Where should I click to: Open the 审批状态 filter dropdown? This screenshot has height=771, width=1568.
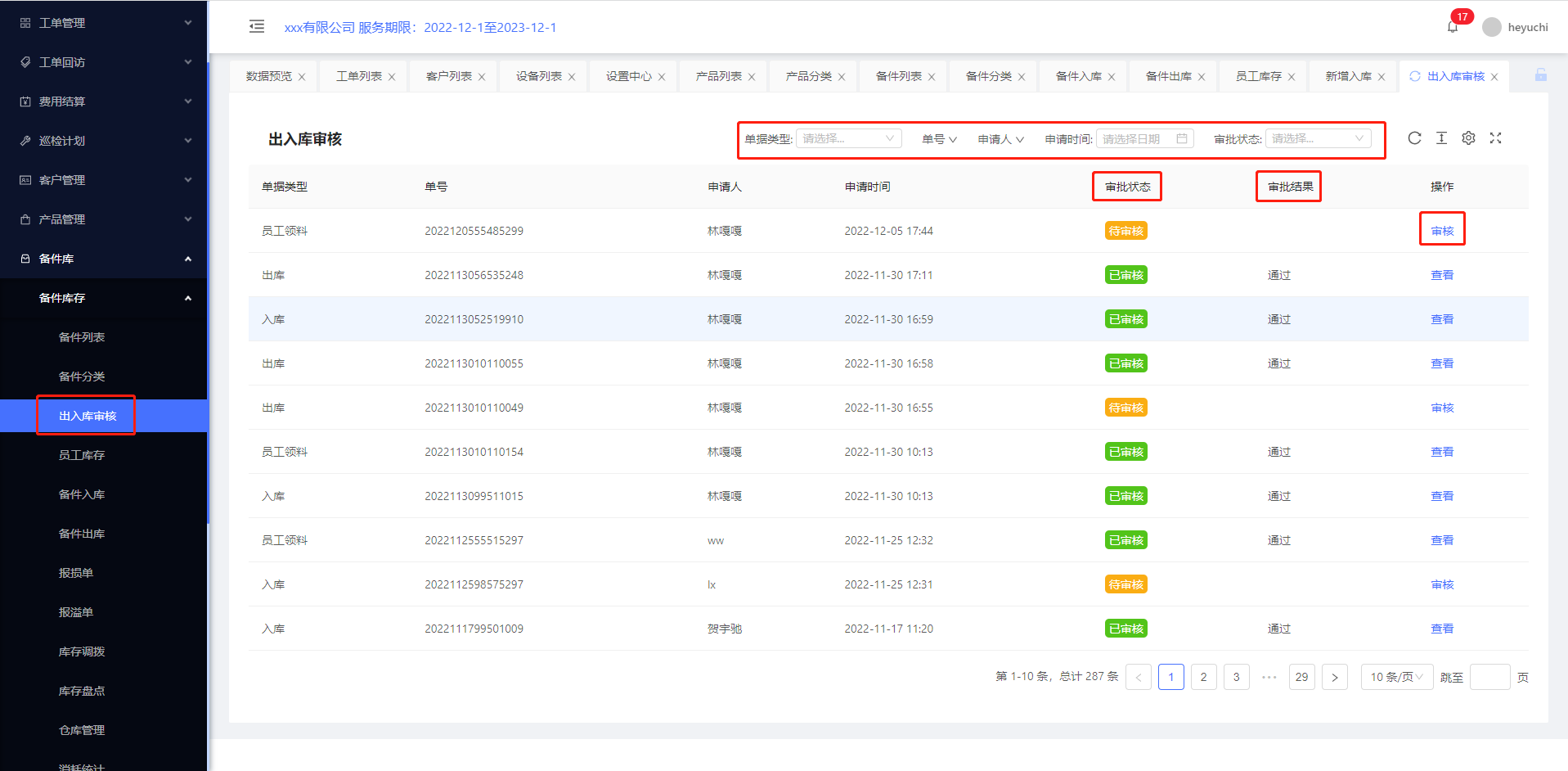[1318, 139]
